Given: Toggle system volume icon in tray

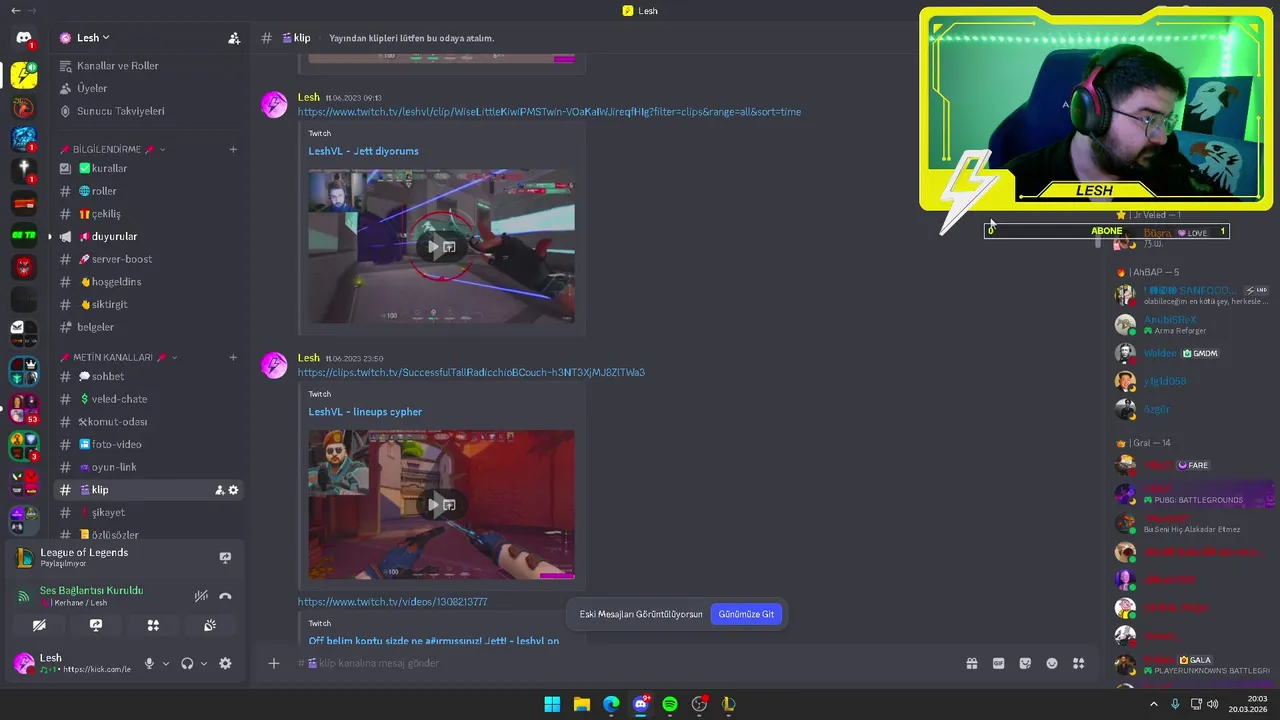Looking at the screenshot, I should point(1213,704).
